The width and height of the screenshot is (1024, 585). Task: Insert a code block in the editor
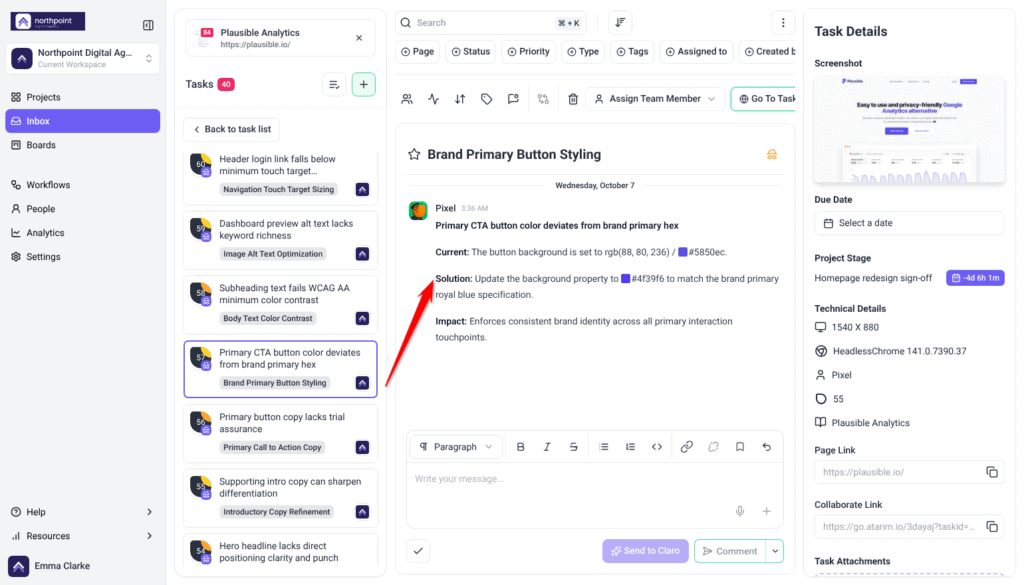tap(657, 447)
